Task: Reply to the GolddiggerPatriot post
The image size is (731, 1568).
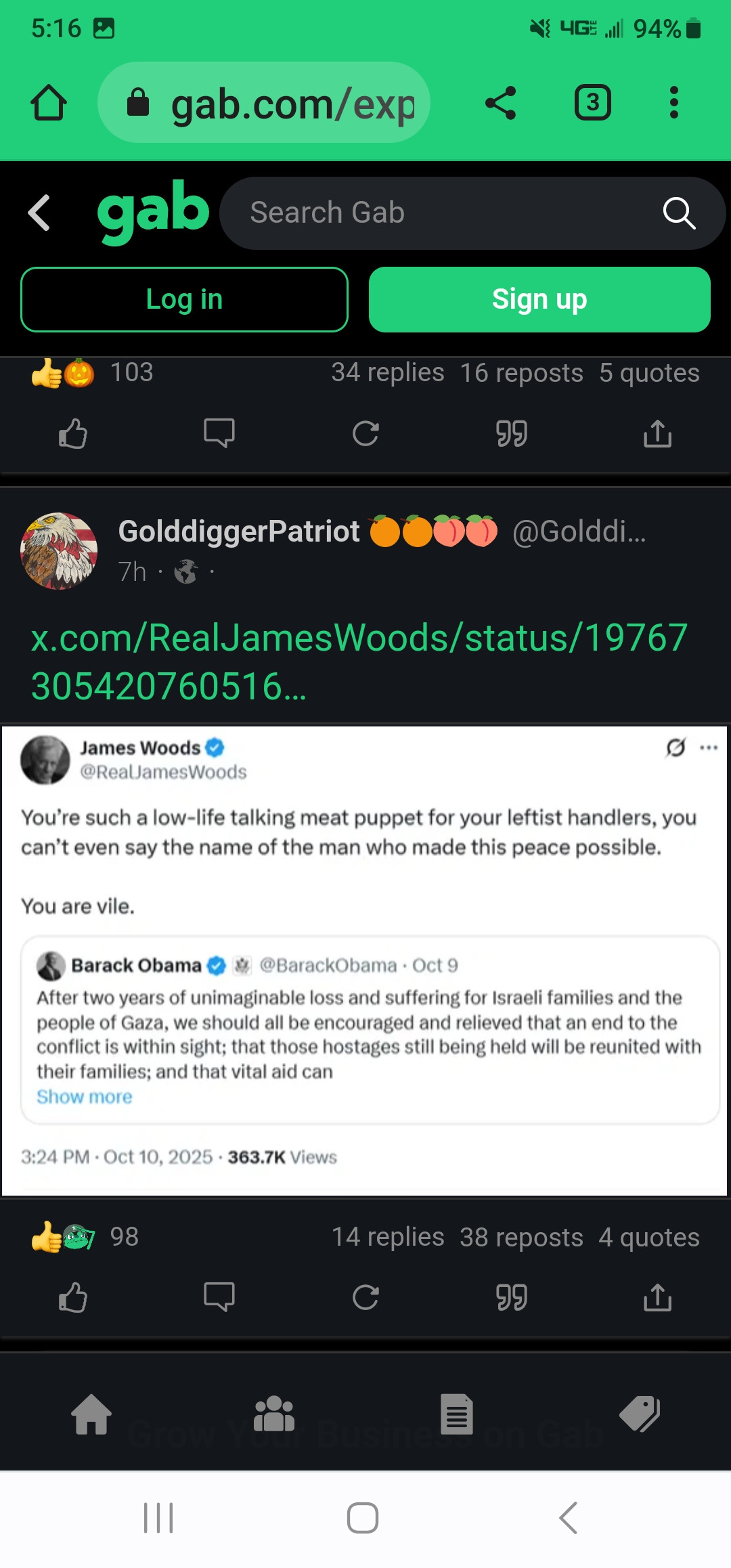Action: [x=219, y=1298]
